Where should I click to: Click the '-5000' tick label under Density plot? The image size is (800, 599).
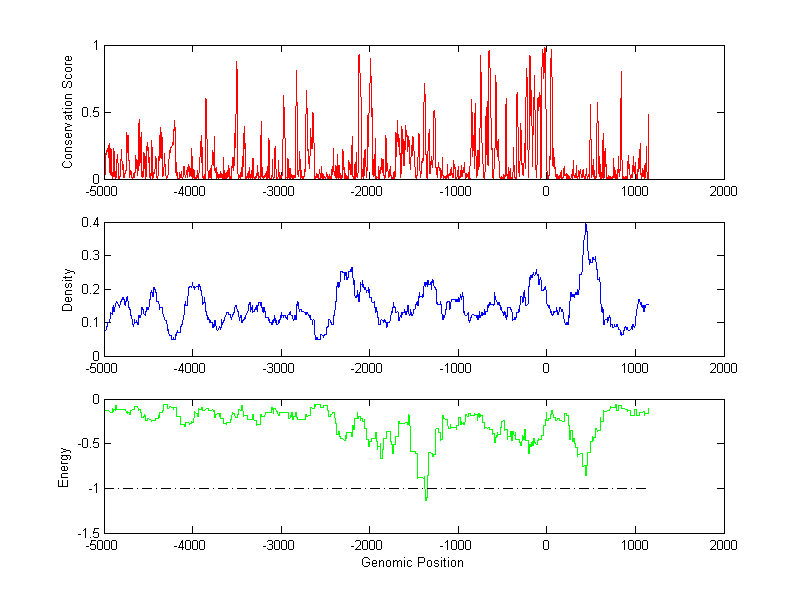(102, 368)
